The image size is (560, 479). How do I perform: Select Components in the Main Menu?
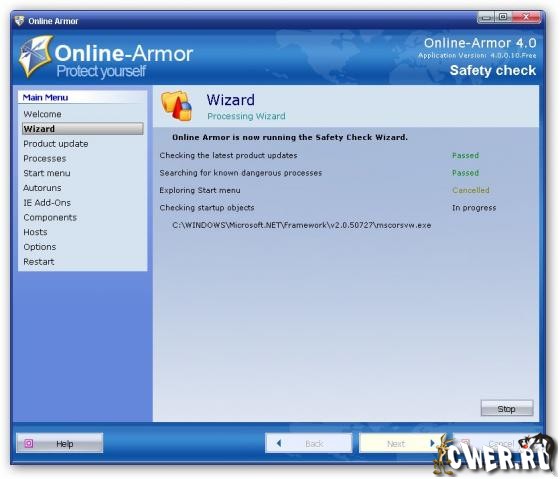pos(50,218)
